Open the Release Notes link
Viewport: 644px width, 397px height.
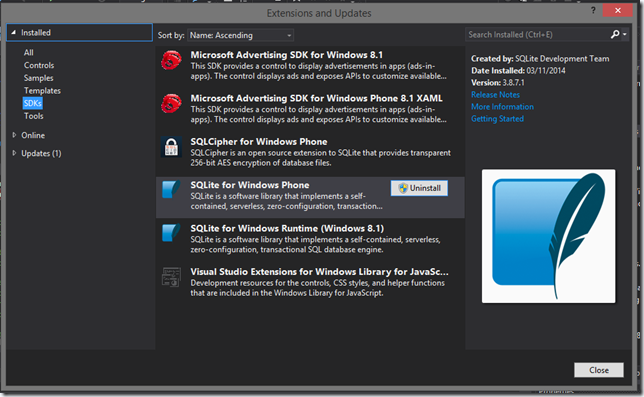495,95
